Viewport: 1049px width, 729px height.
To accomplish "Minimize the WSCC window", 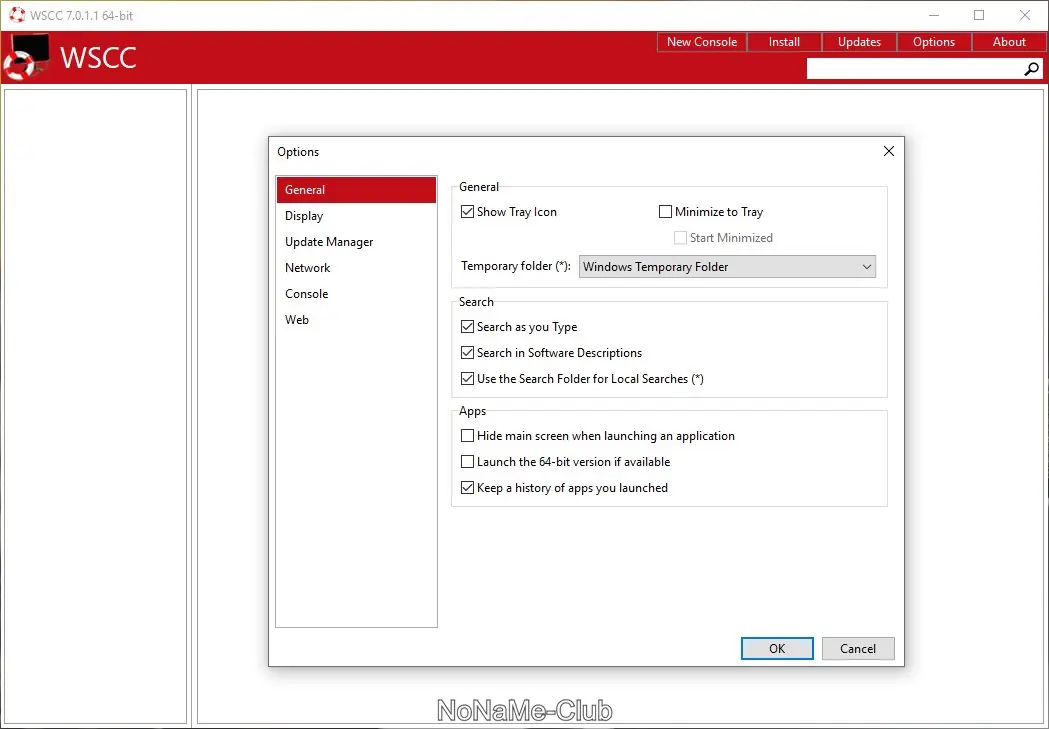I will coord(934,15).
